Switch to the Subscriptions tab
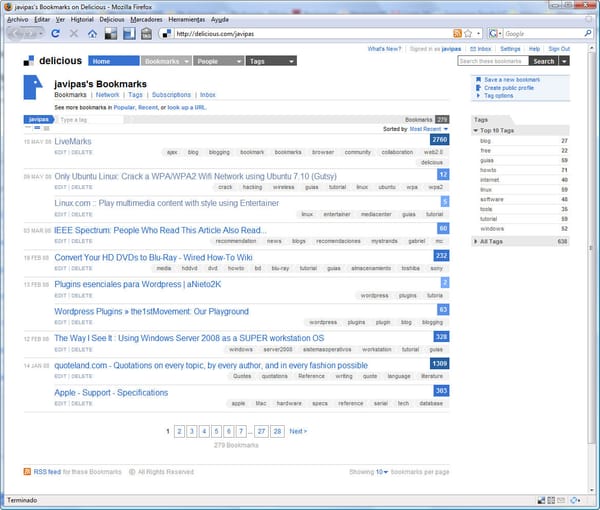This screenshot has height=510, width=600. tap(171, 95)
